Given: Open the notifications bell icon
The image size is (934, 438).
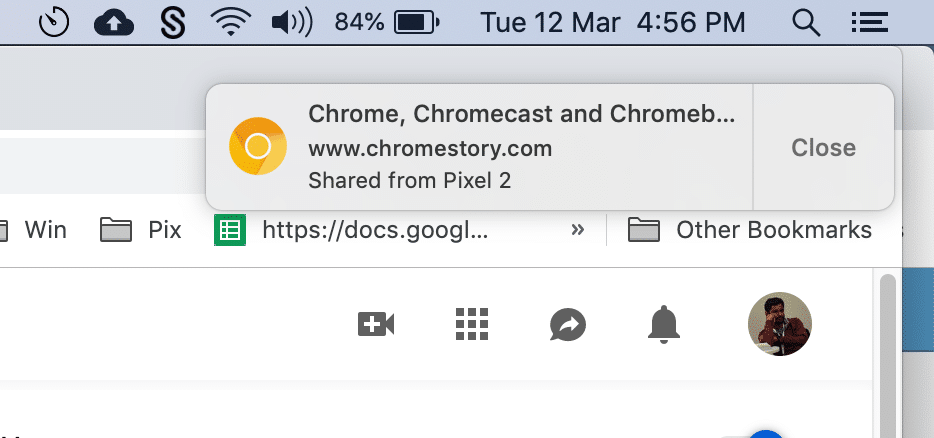Looking at the screenshot, I should click(664, 324).
